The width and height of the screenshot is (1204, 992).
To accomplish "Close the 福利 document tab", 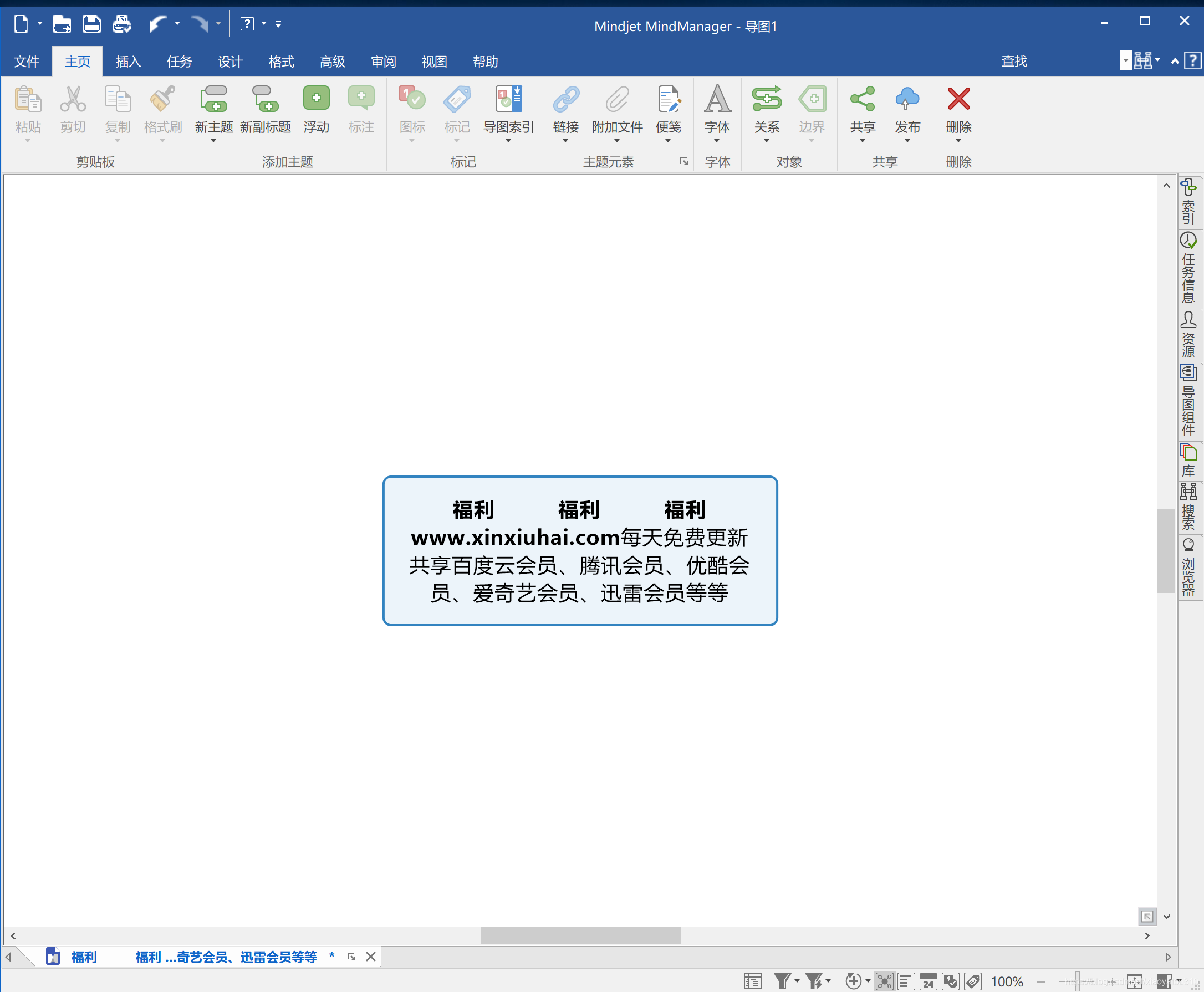I will (x=371, y=957).
